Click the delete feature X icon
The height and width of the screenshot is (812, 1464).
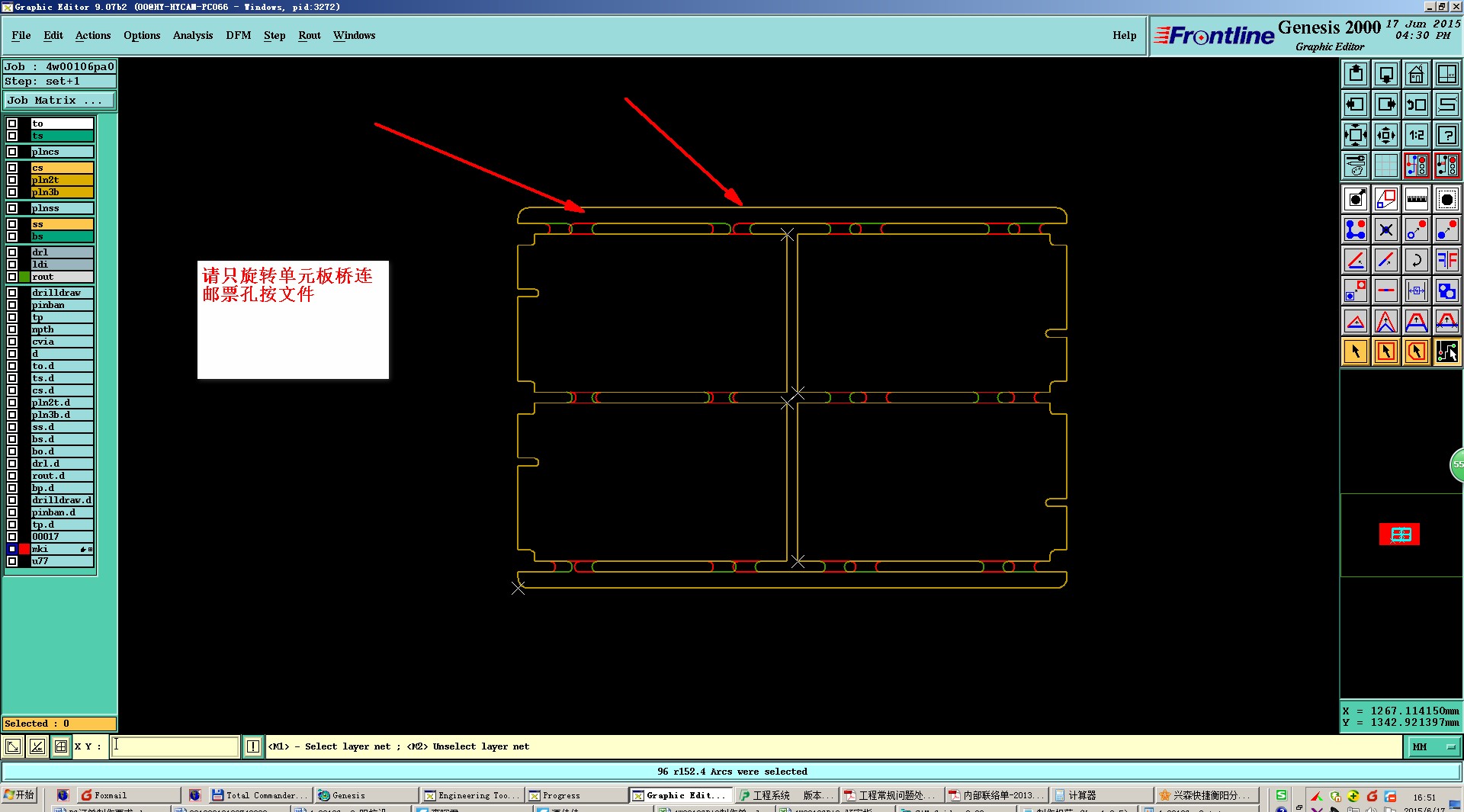click(x=1386, y=229)
